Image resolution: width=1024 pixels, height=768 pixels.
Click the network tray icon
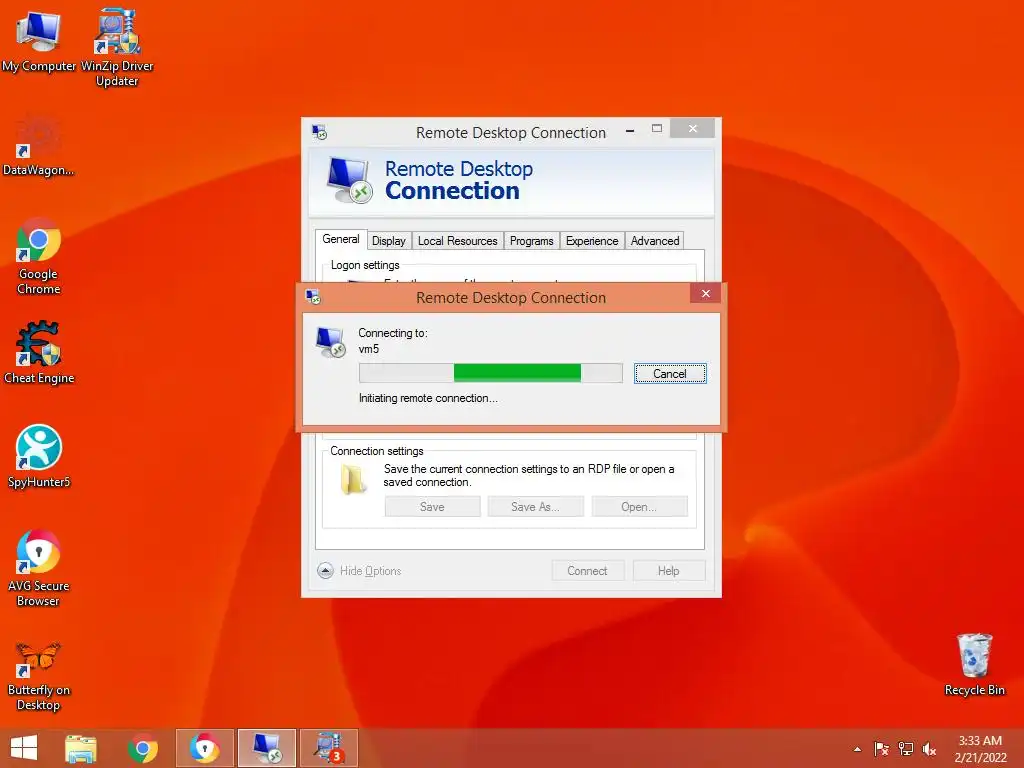[906, 749]
